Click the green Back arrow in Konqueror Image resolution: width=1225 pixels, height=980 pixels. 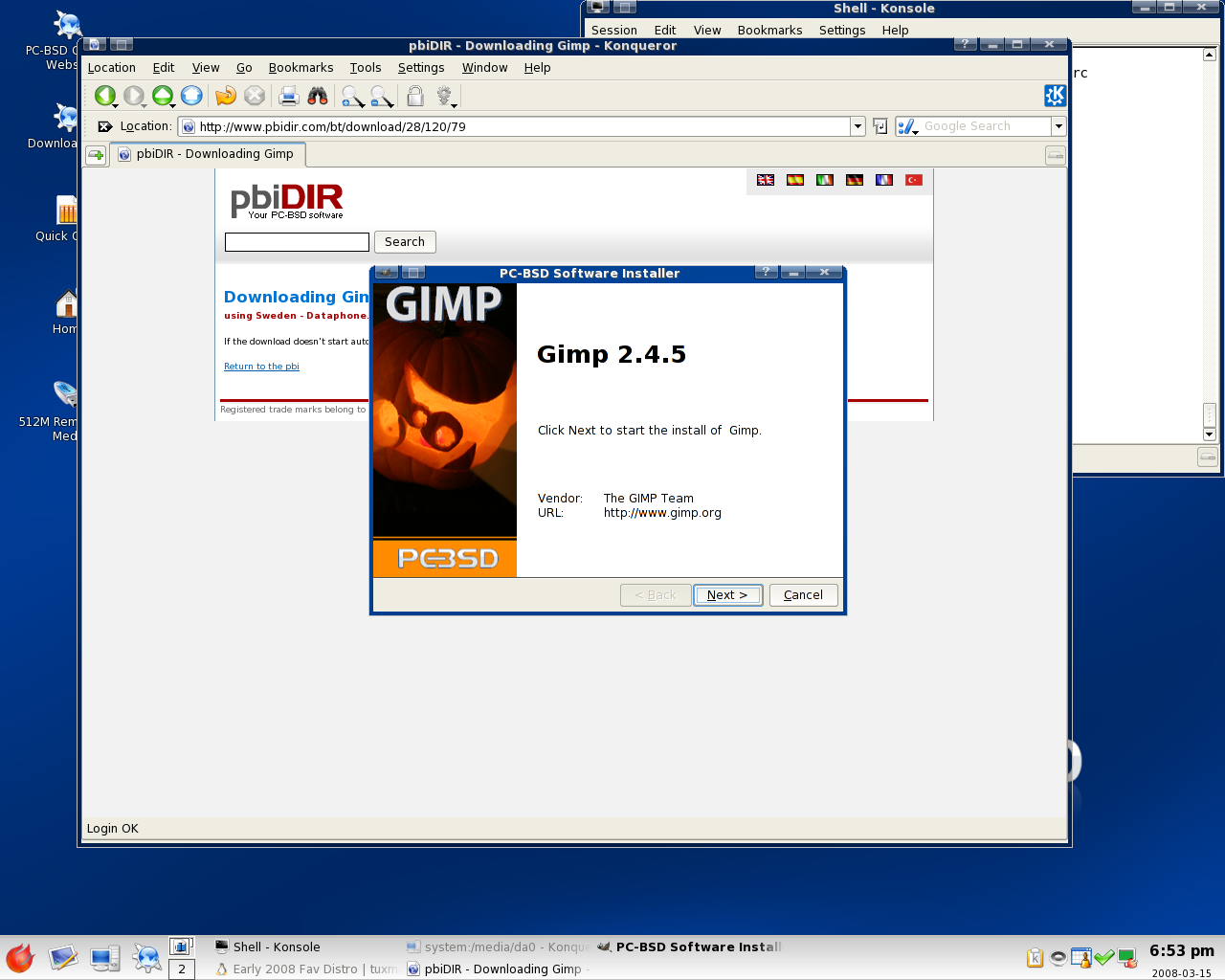104,96
